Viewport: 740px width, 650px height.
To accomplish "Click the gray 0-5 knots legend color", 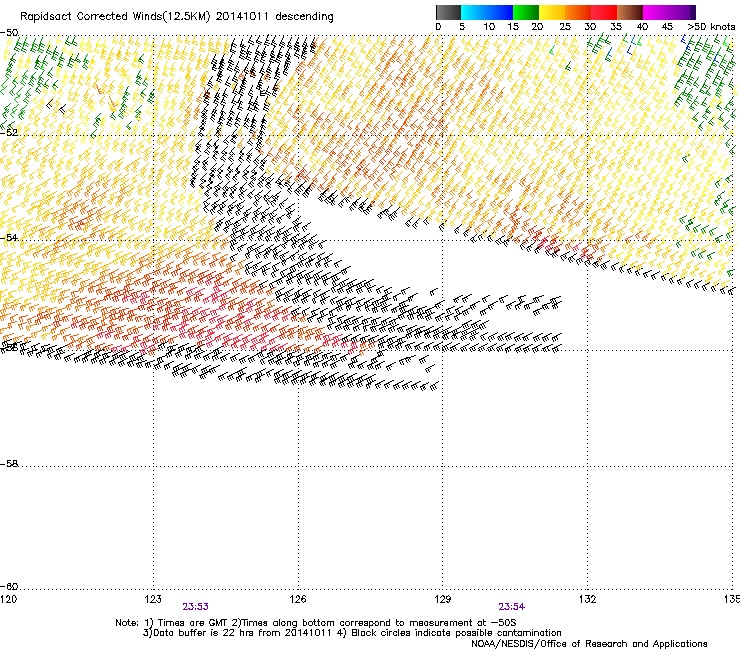I will tap(448, 12).
